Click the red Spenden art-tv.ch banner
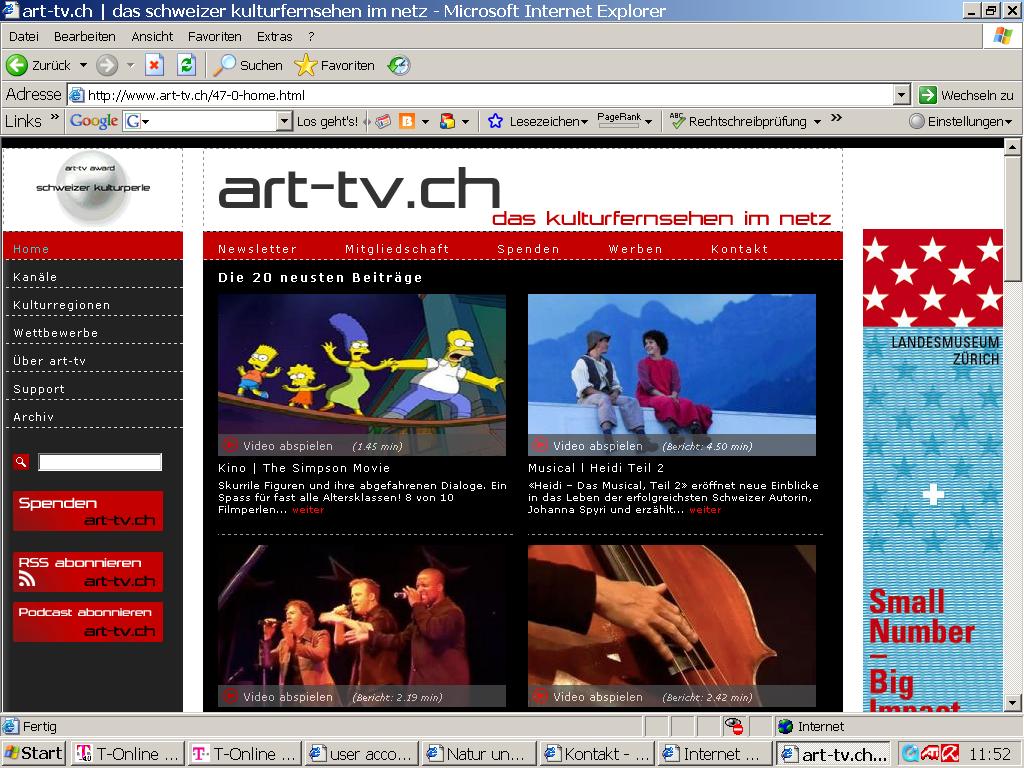 pyautogui.click(x=87, y=511)
